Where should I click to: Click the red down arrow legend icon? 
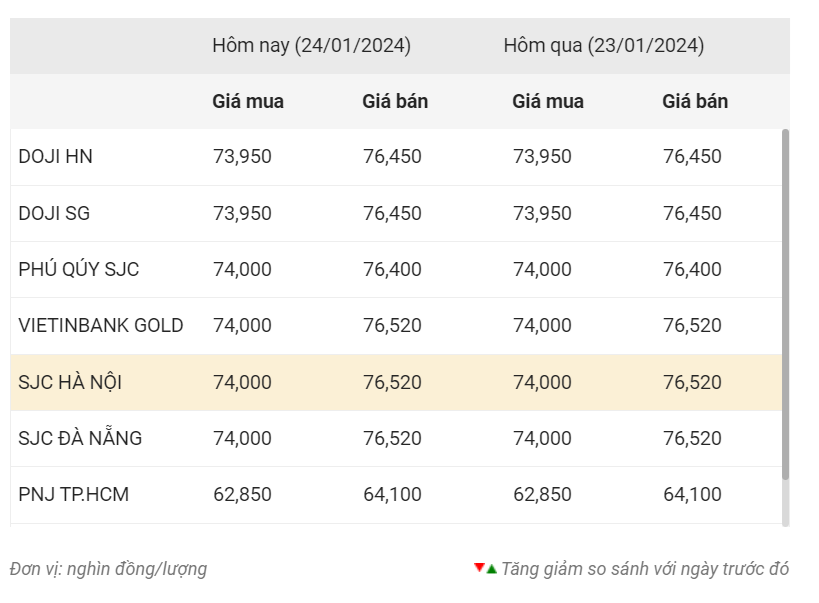tap(479, 567)
